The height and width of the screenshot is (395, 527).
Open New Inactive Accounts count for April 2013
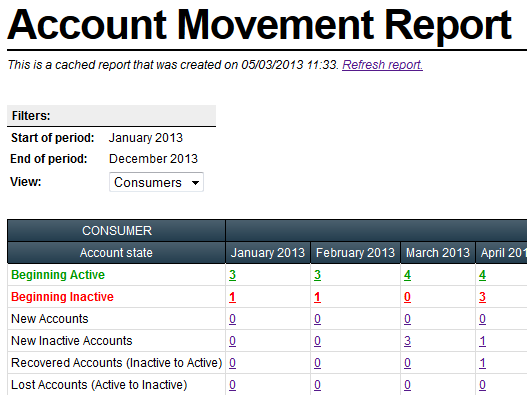[x=482, y=341]
